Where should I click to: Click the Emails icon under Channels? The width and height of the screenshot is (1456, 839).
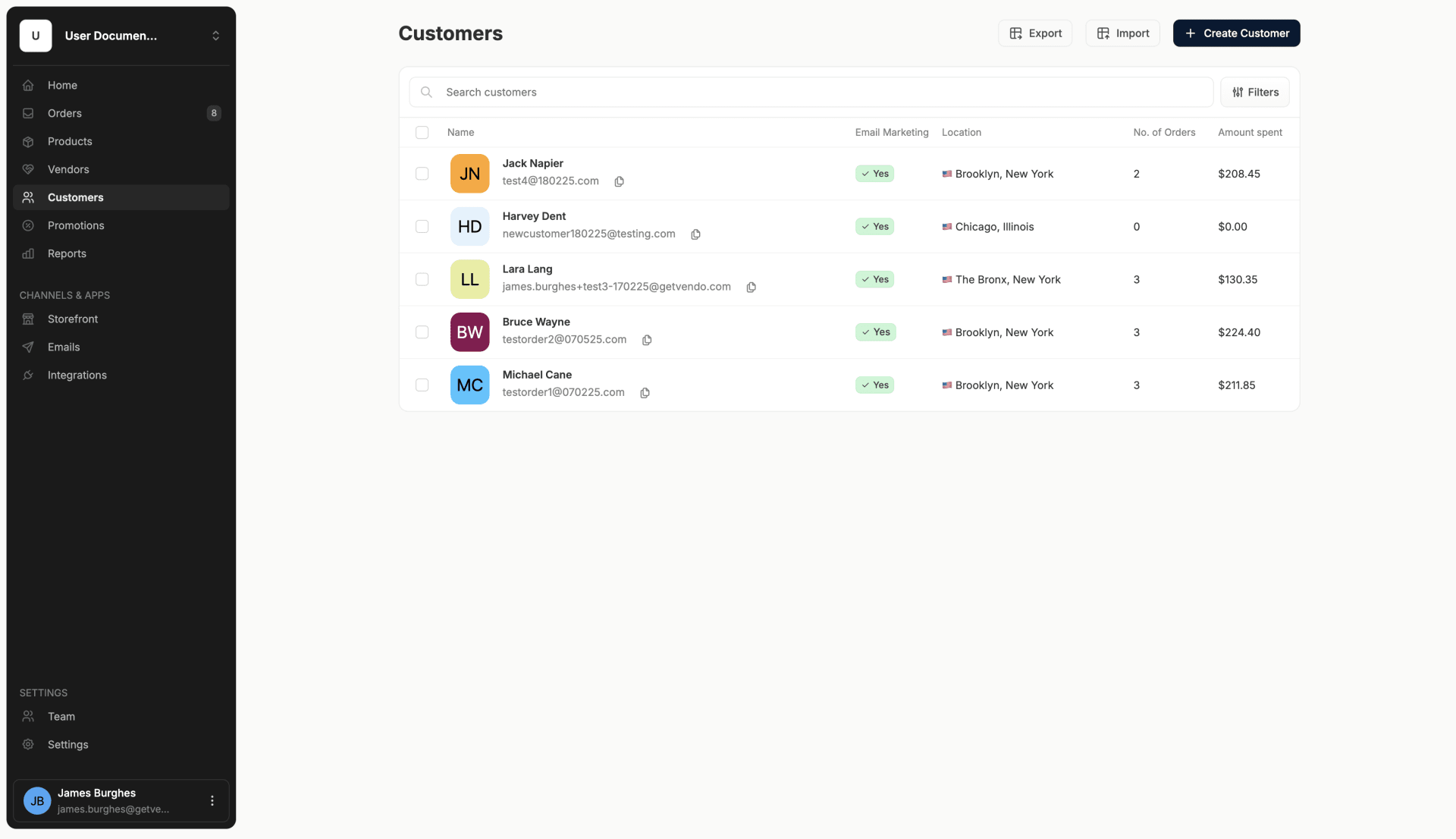[x=28, y=347]
